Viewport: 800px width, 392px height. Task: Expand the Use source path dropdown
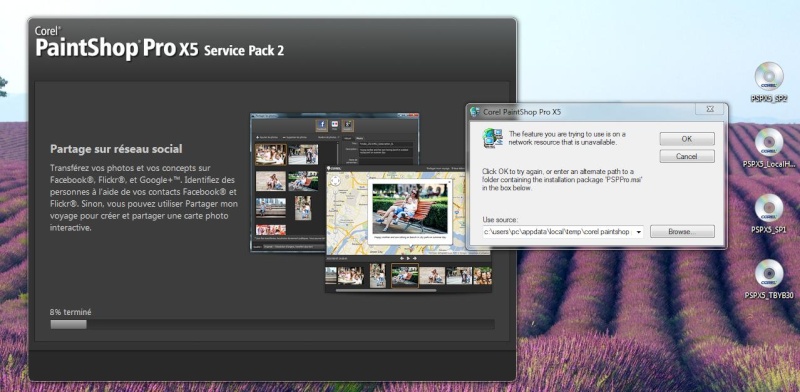coord(638,232)
